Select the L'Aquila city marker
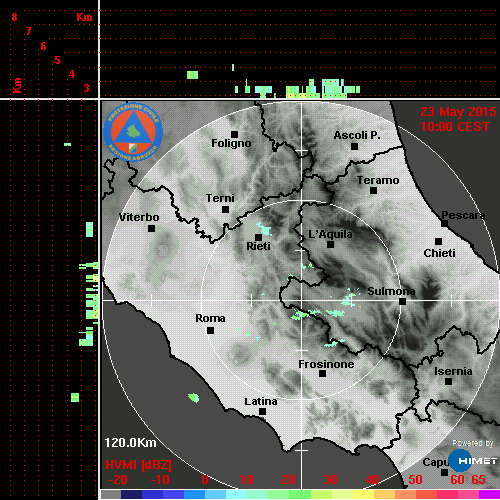The image size is (500, 500). [x=330, y=244]
